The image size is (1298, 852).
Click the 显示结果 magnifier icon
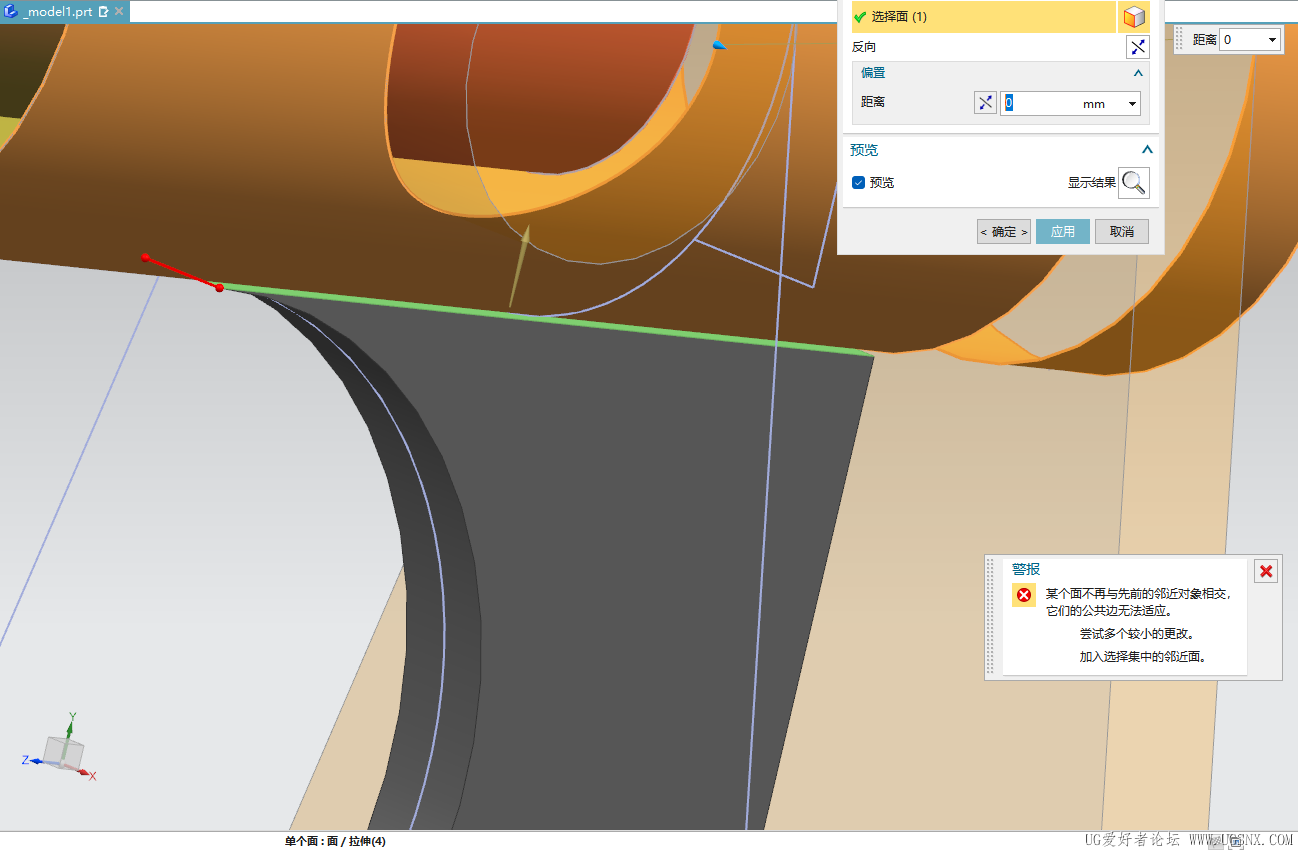pyautogui.click(x=1134, y=183)
